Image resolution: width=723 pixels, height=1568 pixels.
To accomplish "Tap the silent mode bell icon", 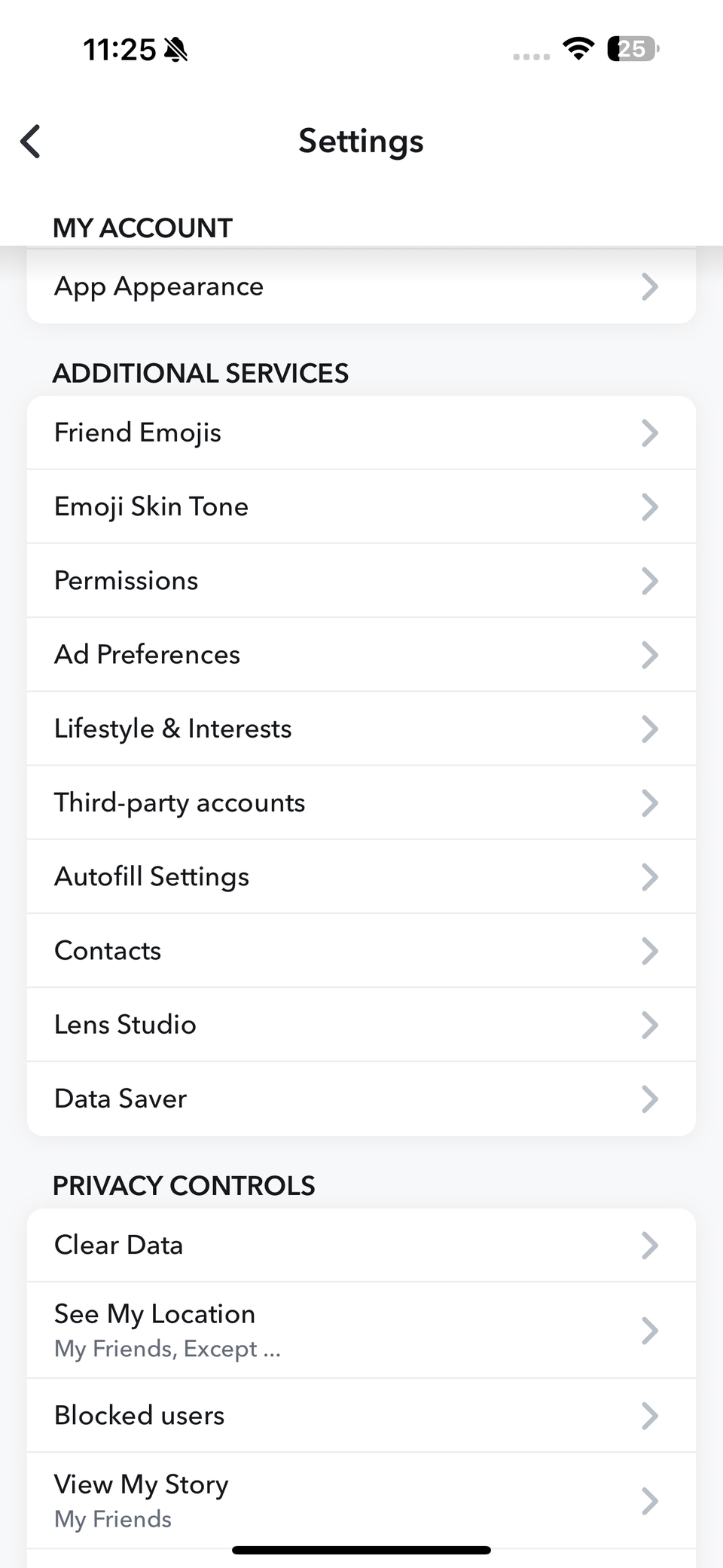I will pyautogui.click(x=176, y=50).
